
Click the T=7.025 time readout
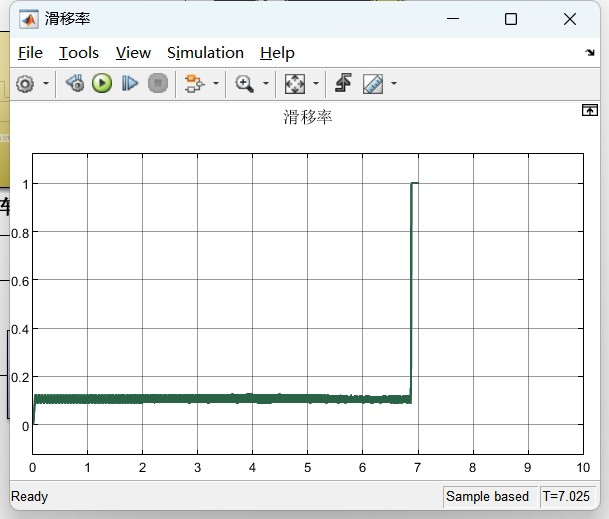[566, 496]
